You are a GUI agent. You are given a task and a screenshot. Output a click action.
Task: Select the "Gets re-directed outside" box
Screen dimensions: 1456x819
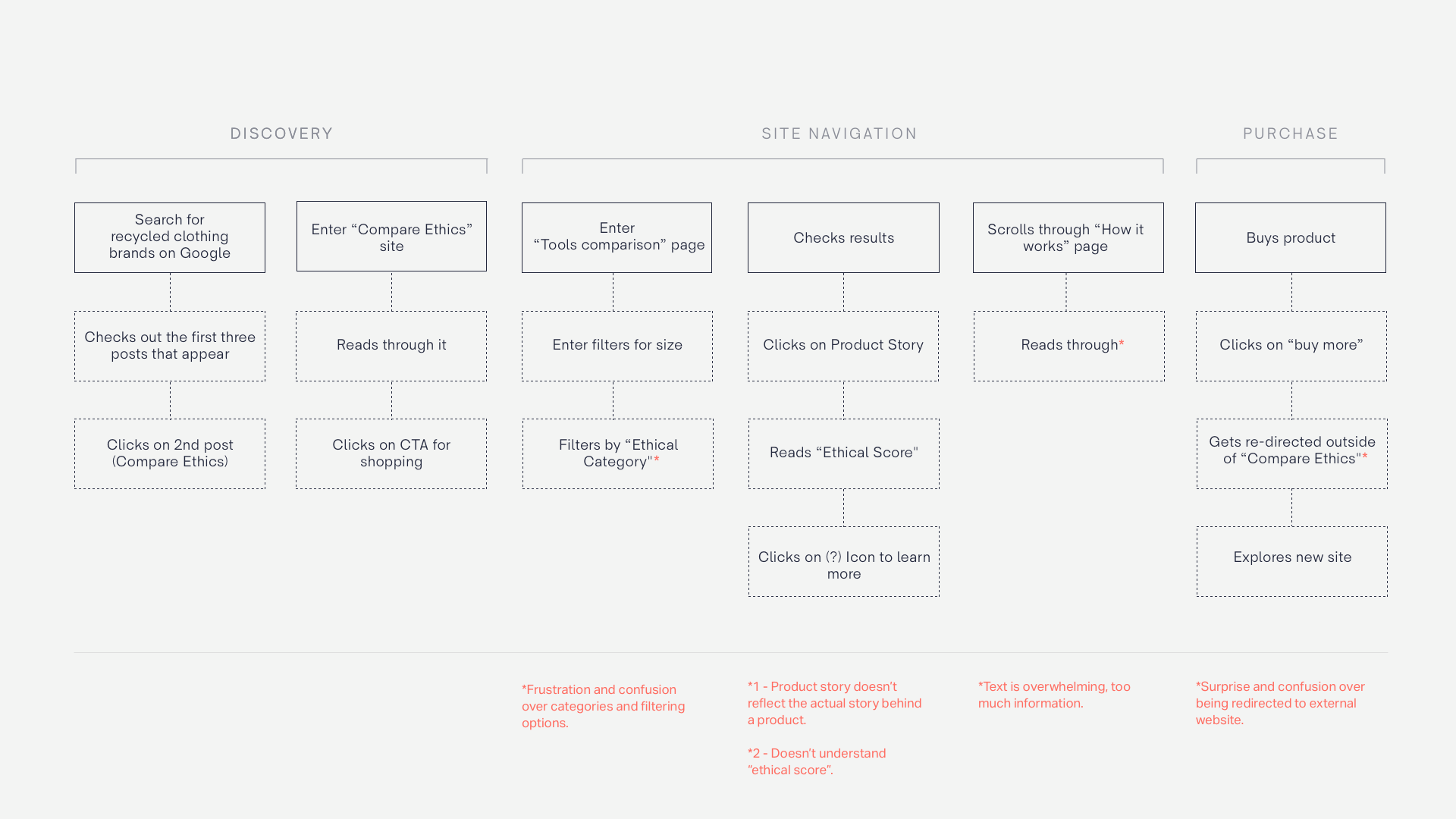1291,453
